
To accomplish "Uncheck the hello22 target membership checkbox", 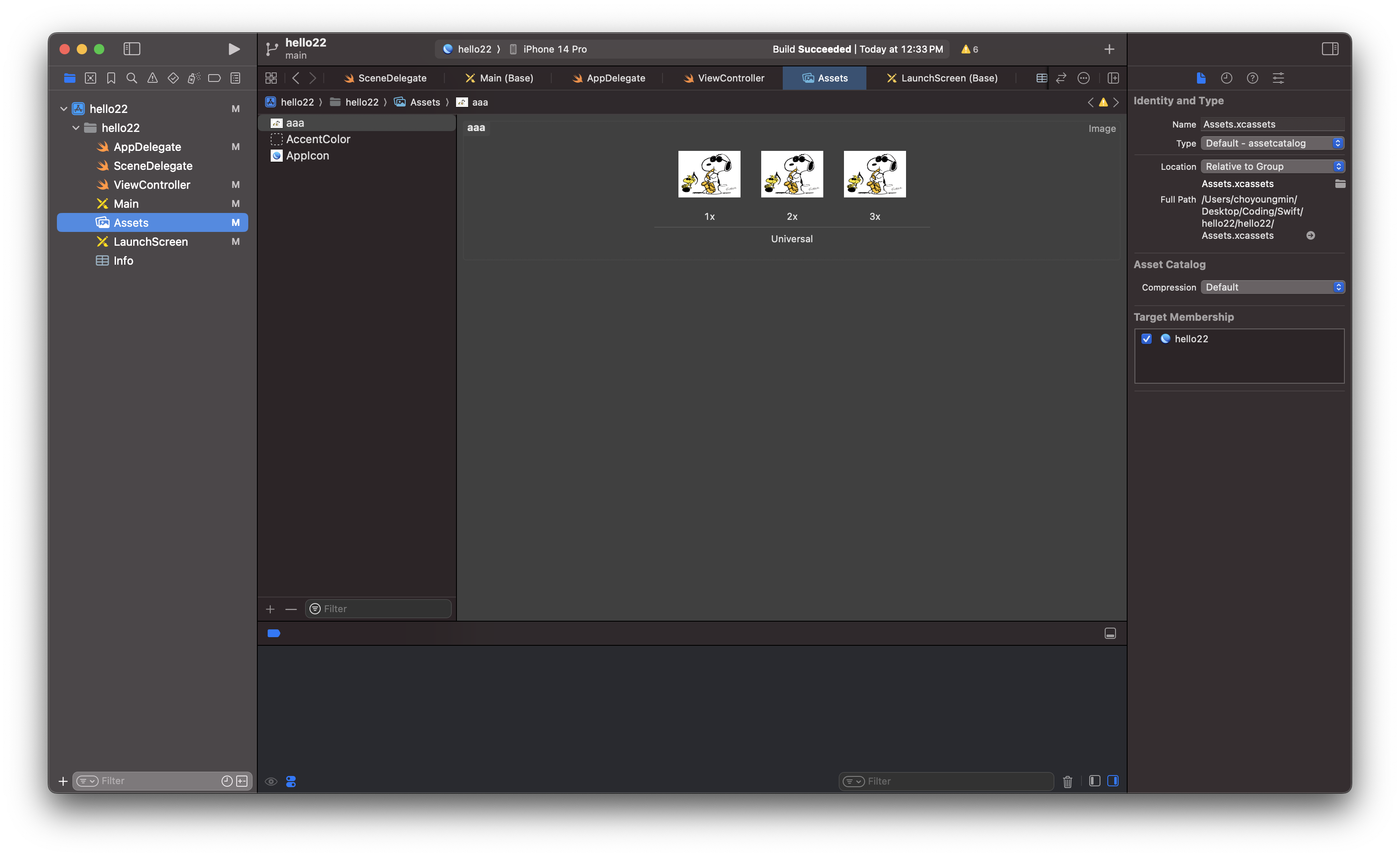I will pos(1147,339).
